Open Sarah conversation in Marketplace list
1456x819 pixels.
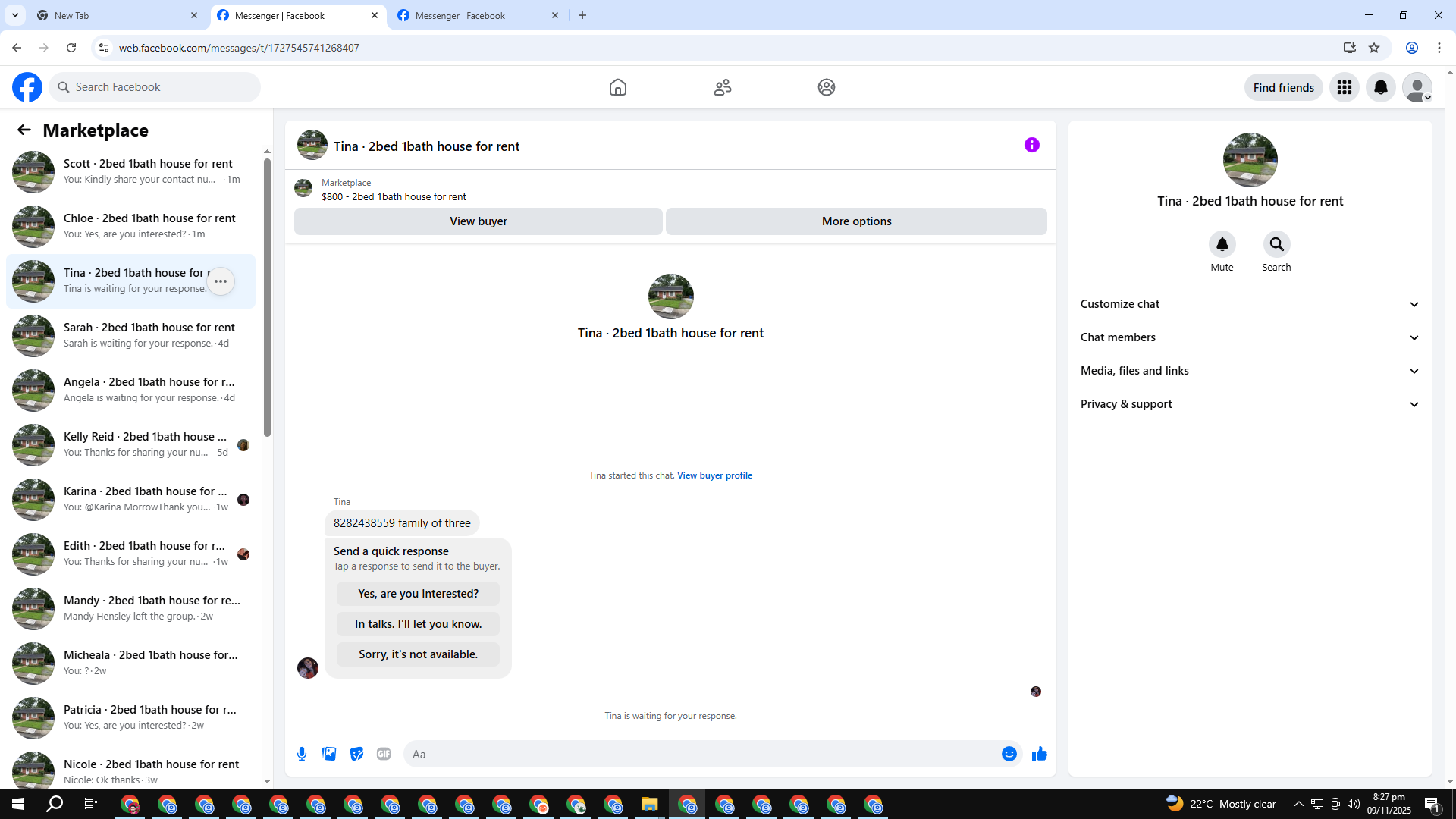coord(130,336)
